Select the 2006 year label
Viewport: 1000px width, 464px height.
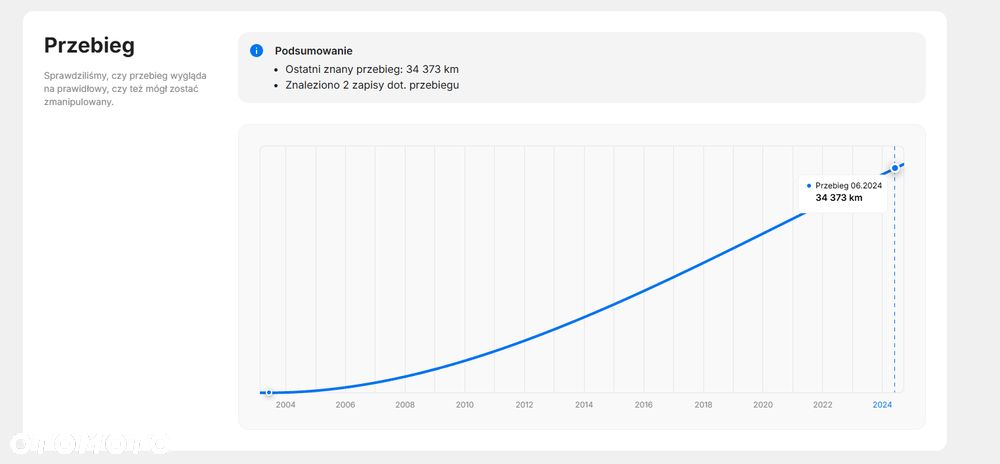[x=345, y=405]
